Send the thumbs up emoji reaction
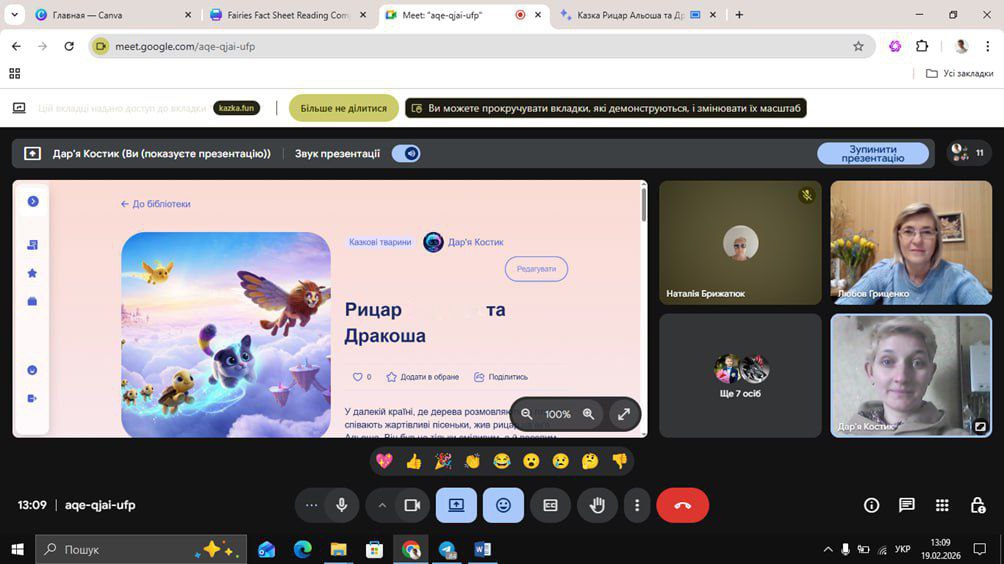This screenshot has width=1004, height=564. [413, 461]
